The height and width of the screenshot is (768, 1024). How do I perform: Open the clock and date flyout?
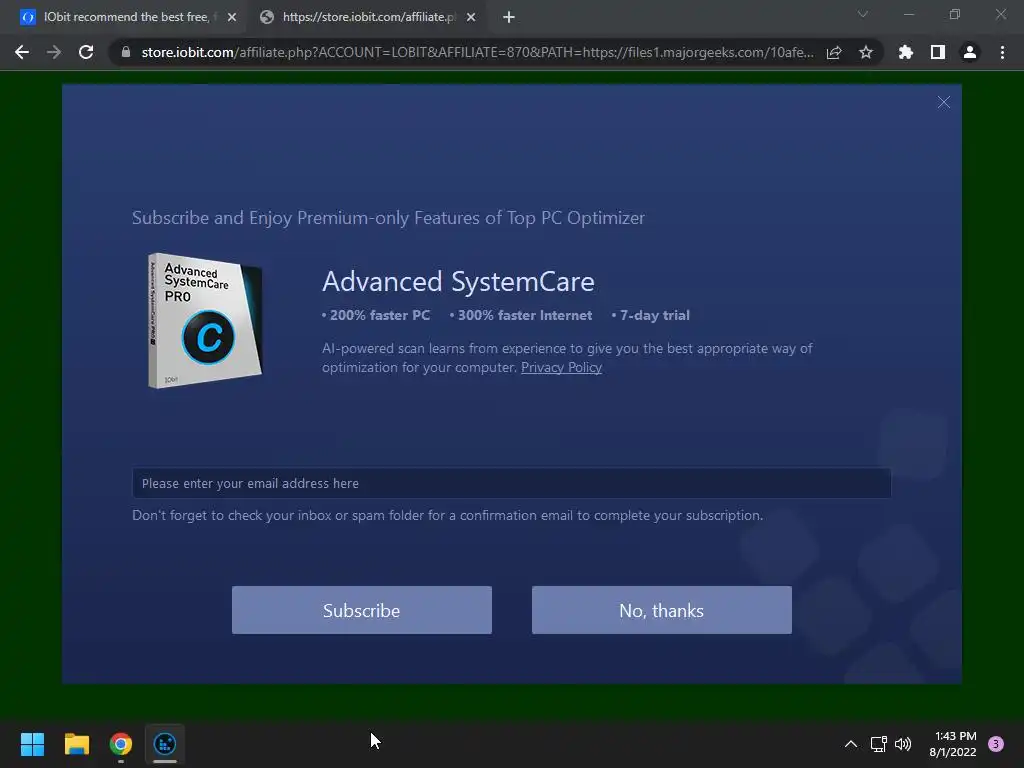tap(953, 744)
